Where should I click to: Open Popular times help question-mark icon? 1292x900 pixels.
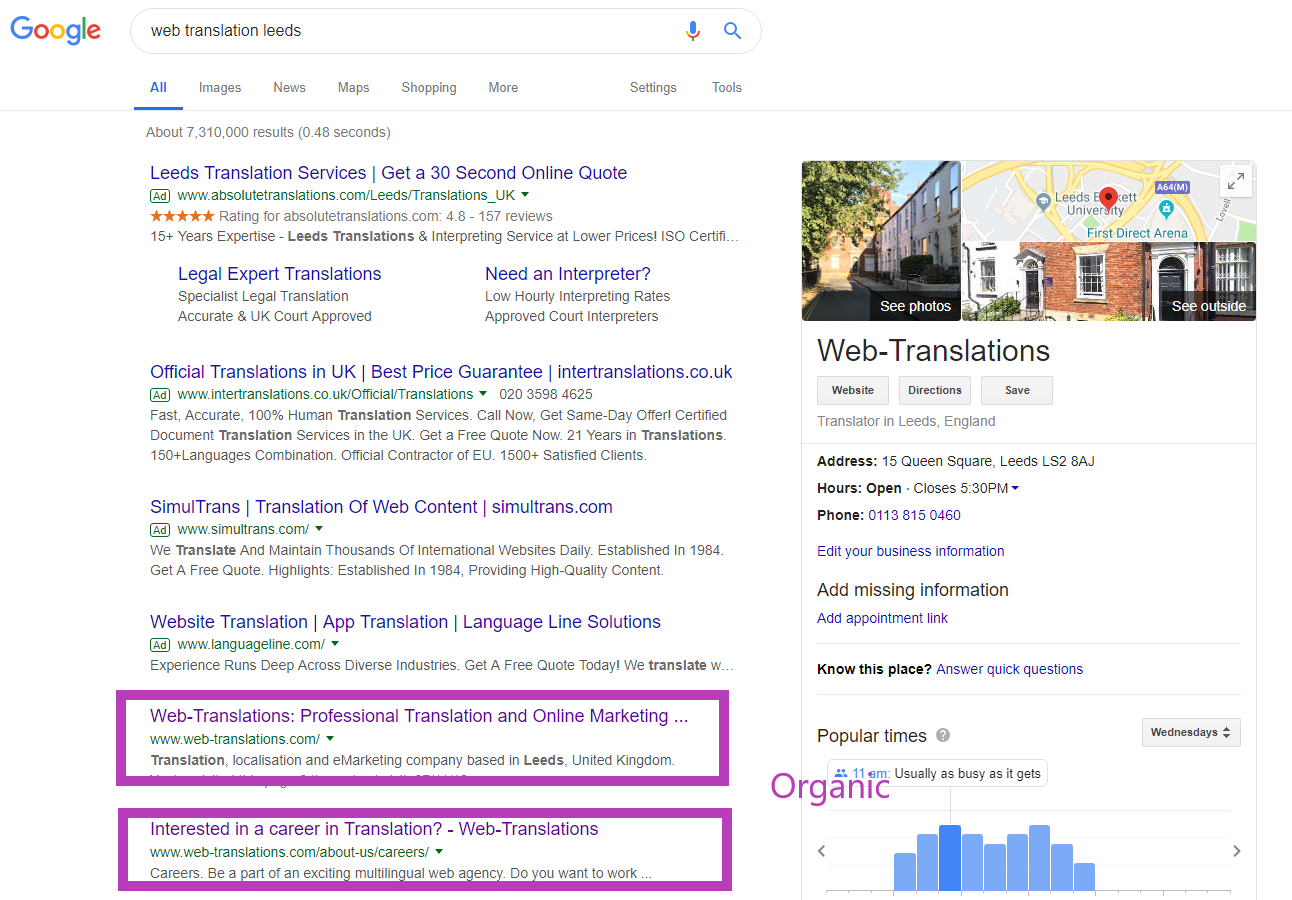[943, 736]
